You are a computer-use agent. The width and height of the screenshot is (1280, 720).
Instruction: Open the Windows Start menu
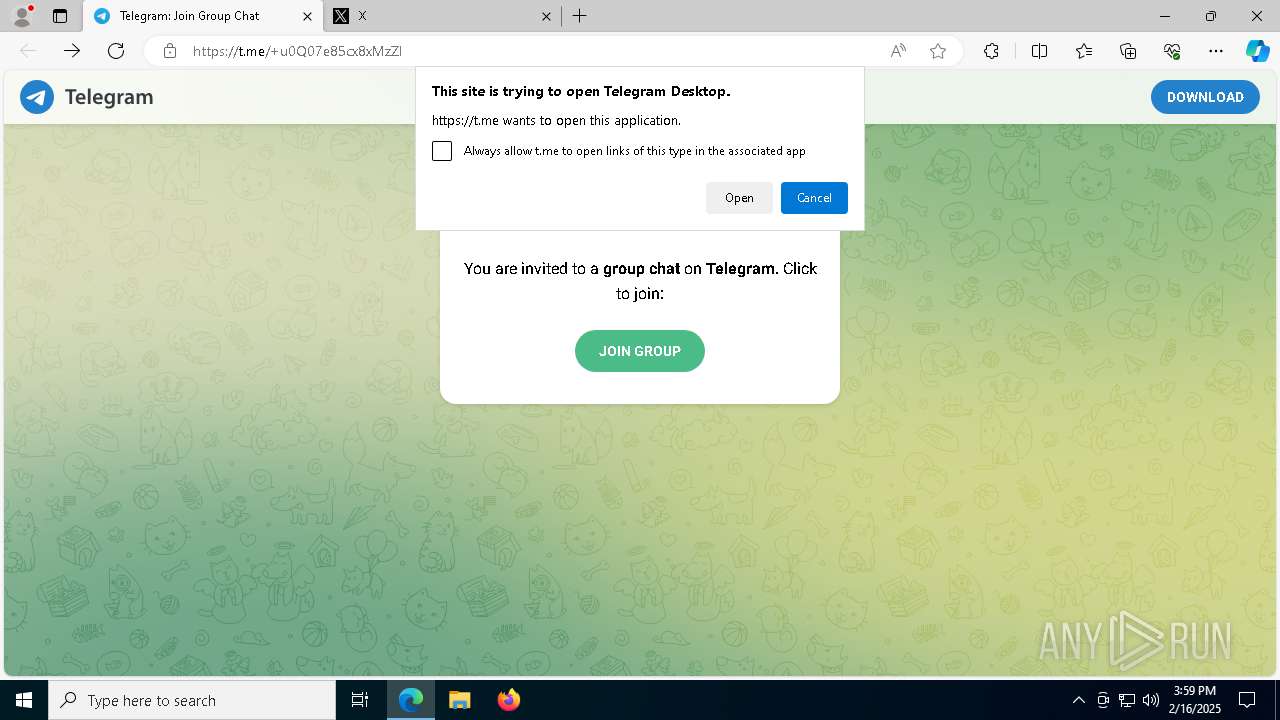24,700
